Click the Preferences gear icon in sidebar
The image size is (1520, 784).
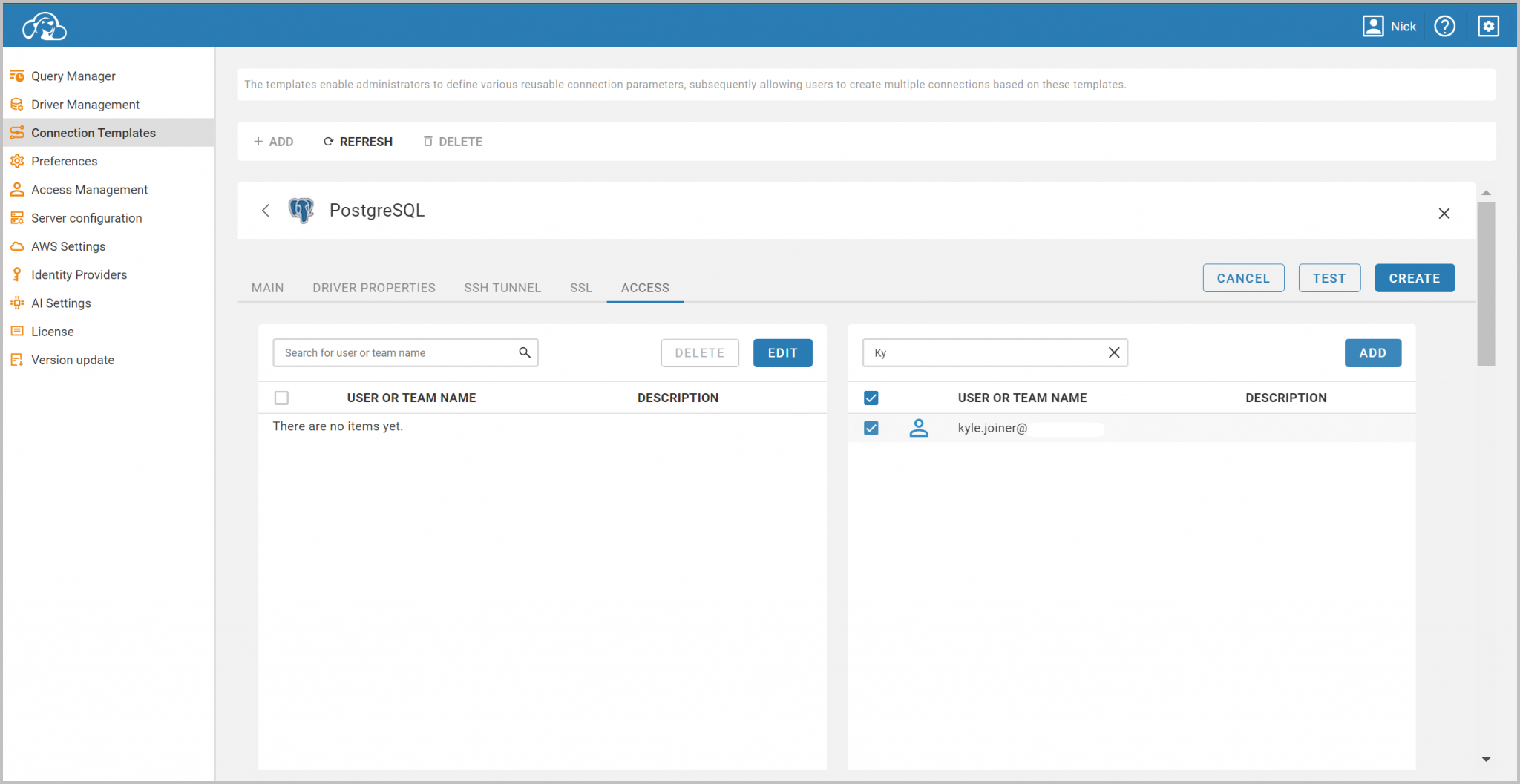click(x=17, y=161)
